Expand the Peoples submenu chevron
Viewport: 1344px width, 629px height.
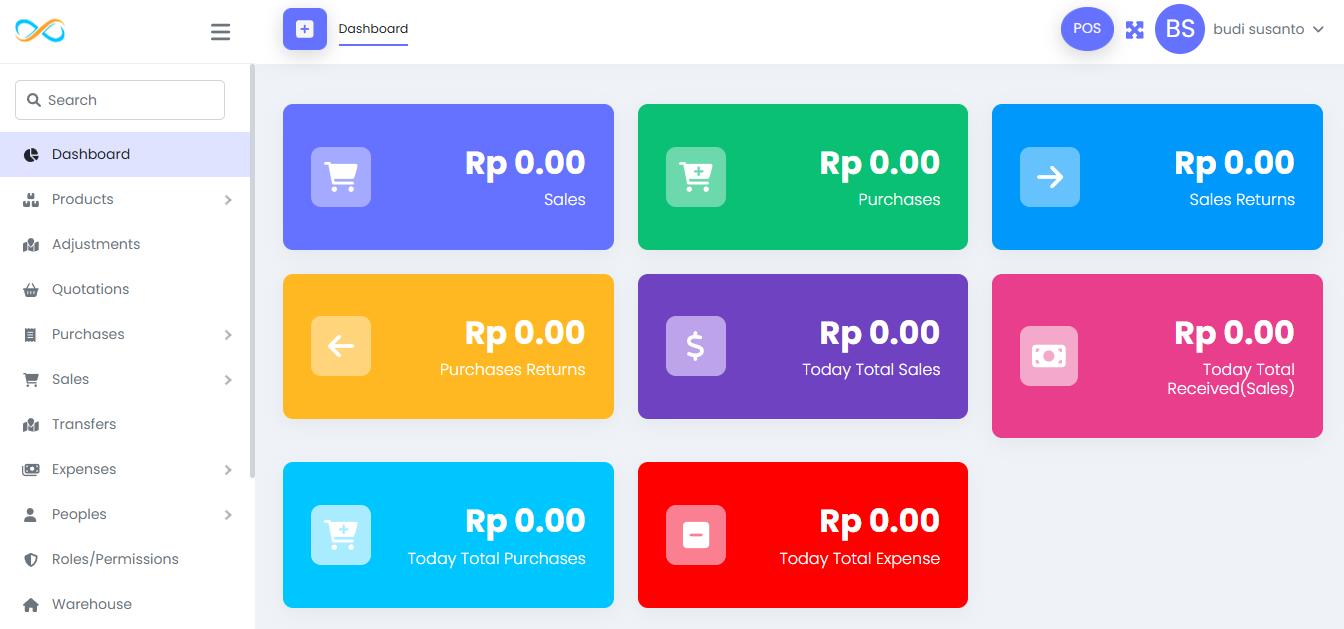coord(228,515)
